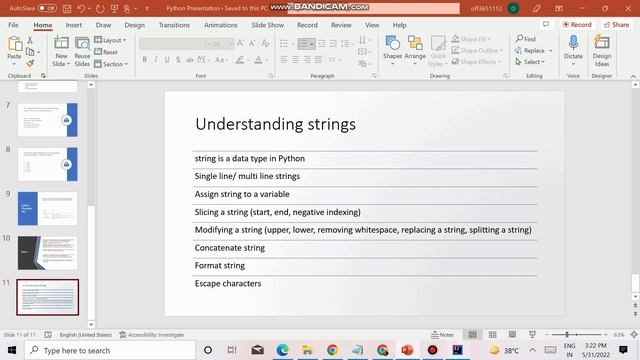The image size is (640, 360).
Task: Switch to the Slide Show tab
Action: point(267,25)
